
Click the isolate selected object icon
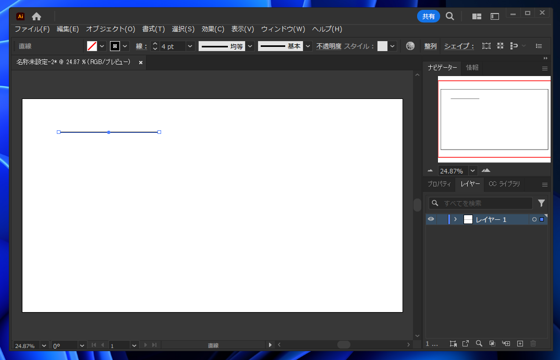[500, 46]
